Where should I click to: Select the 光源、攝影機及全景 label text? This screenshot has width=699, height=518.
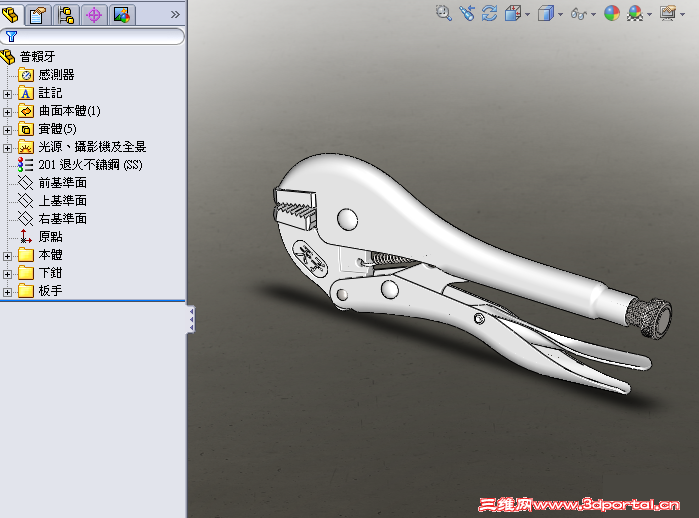click(92, 147)
